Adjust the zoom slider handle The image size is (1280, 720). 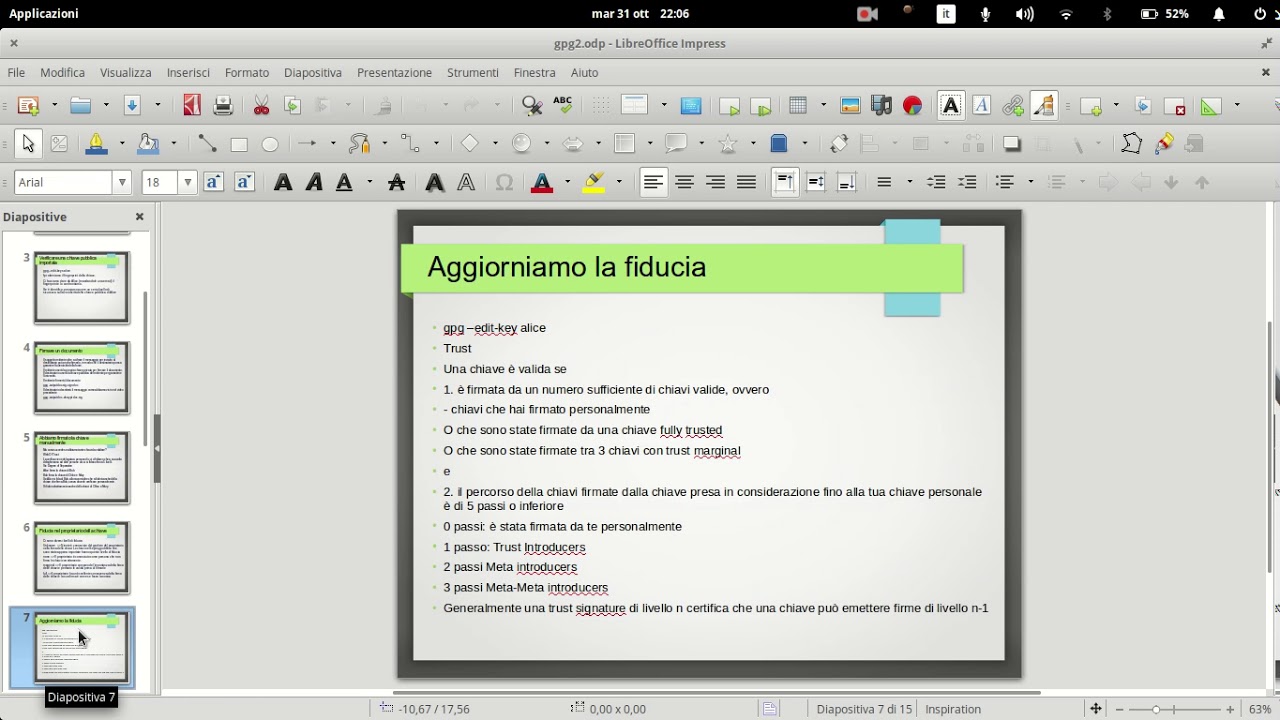click(x=1157, y=709)
